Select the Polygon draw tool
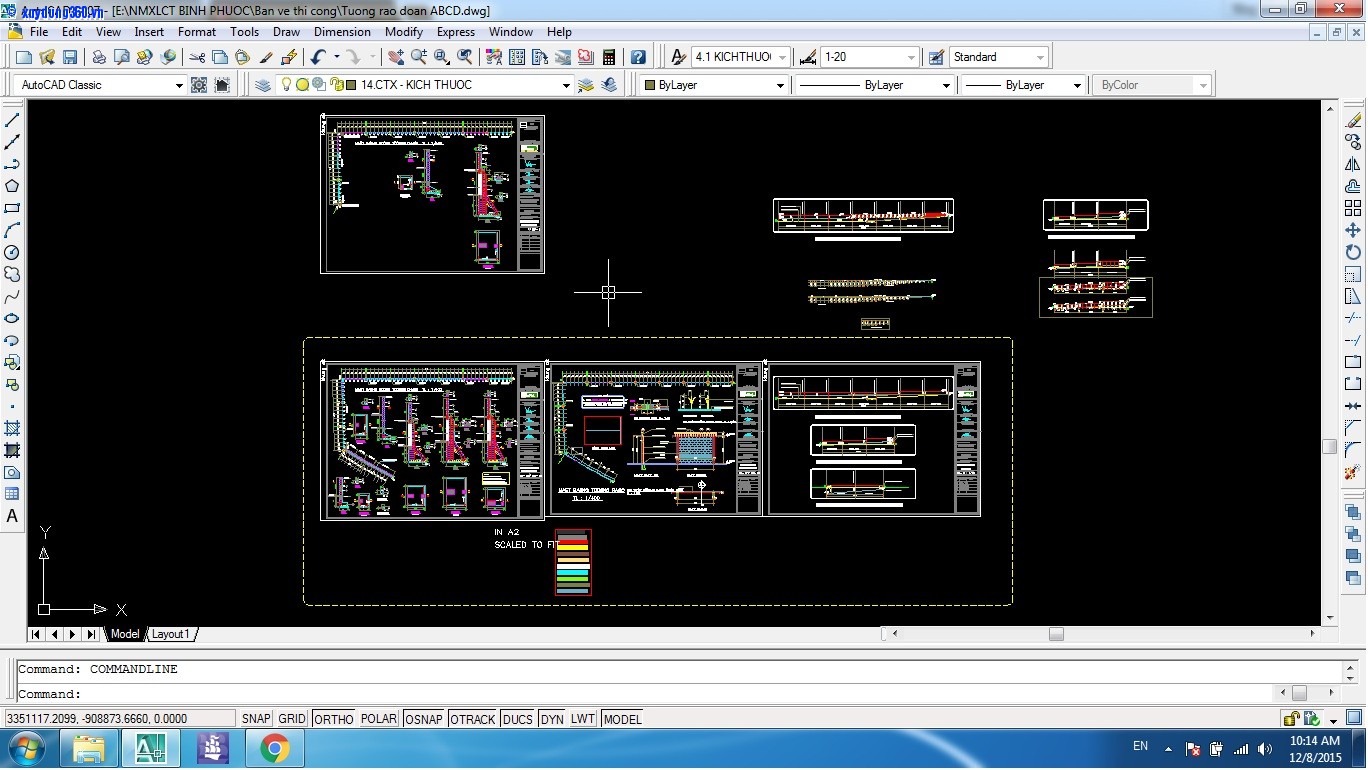Image resolution: width=1368 pixels, height=770 pixels. pos(13,186)
